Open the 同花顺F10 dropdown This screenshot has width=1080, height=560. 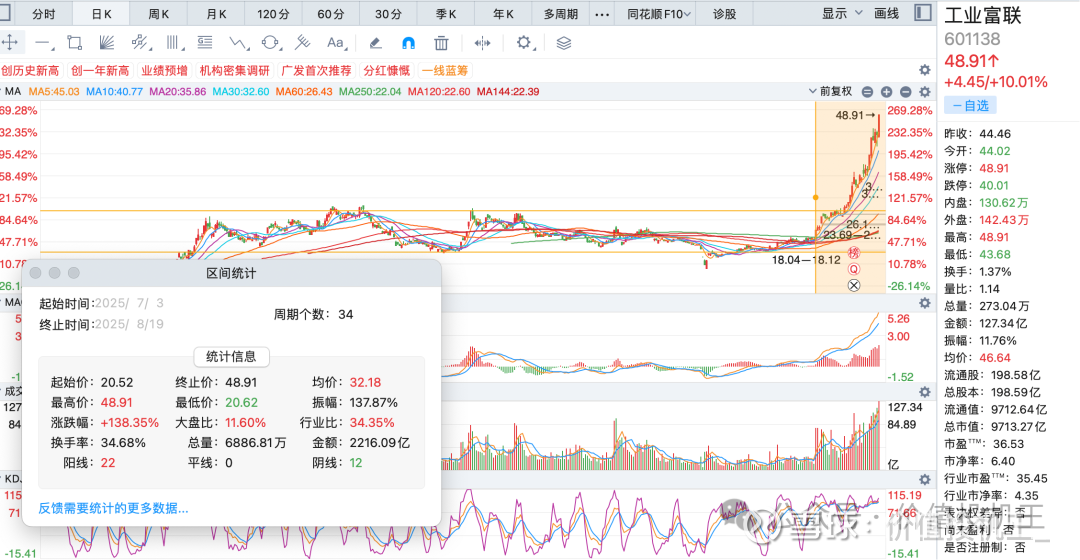pyautogui.click(x=658, y=14)
